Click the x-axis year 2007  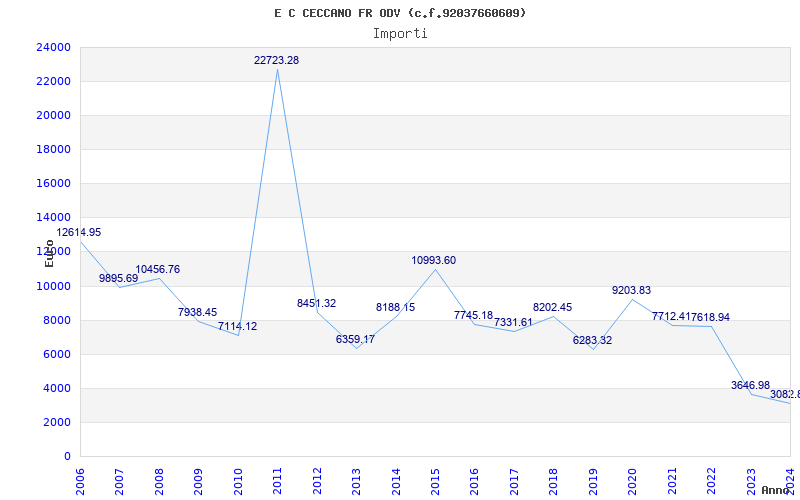pyautogui.click(x=119, y=481)
